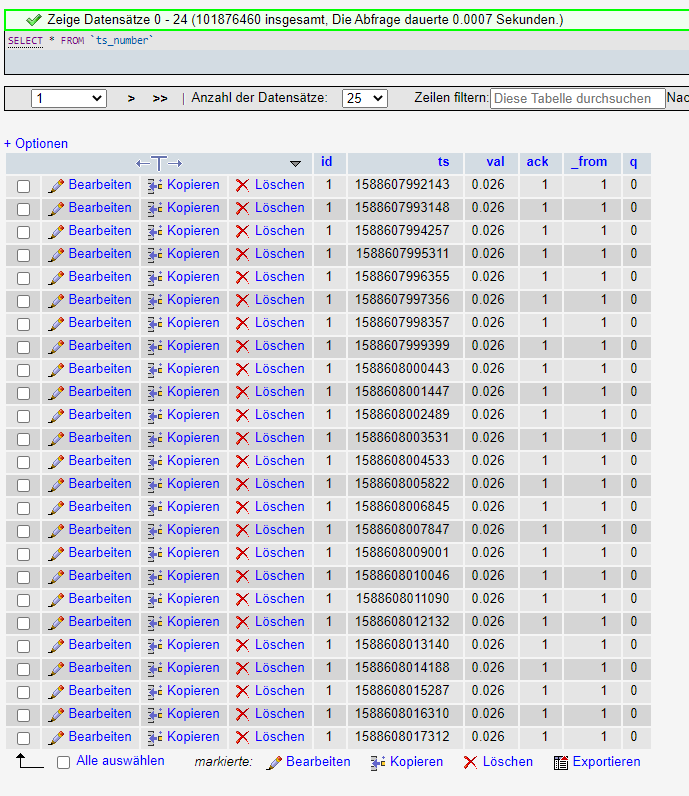Click pencil icon in row ts 1588607992143
689x796 pixels.
(56, 186)
